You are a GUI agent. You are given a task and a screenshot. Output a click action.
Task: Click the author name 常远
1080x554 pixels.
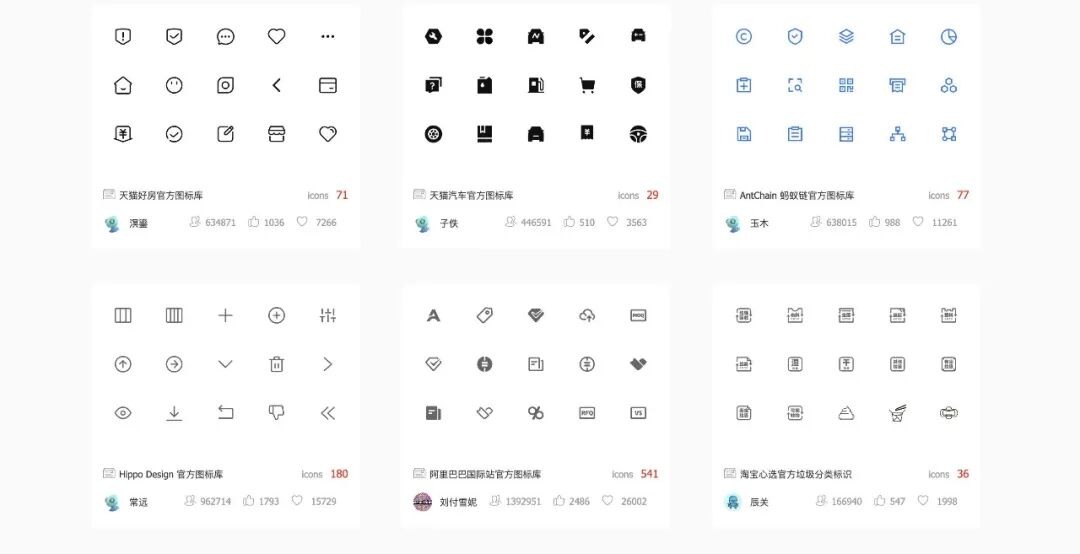point(138,502)
